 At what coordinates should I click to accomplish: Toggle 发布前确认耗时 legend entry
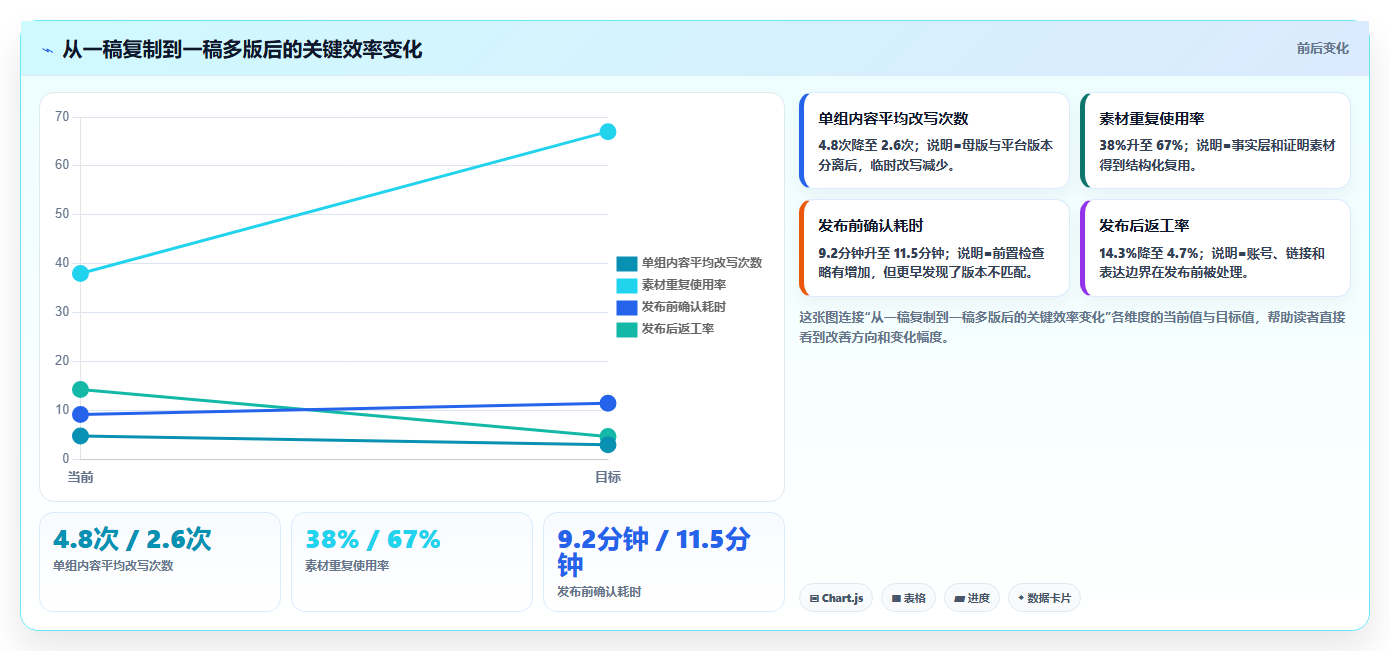(x=671, y=307)
